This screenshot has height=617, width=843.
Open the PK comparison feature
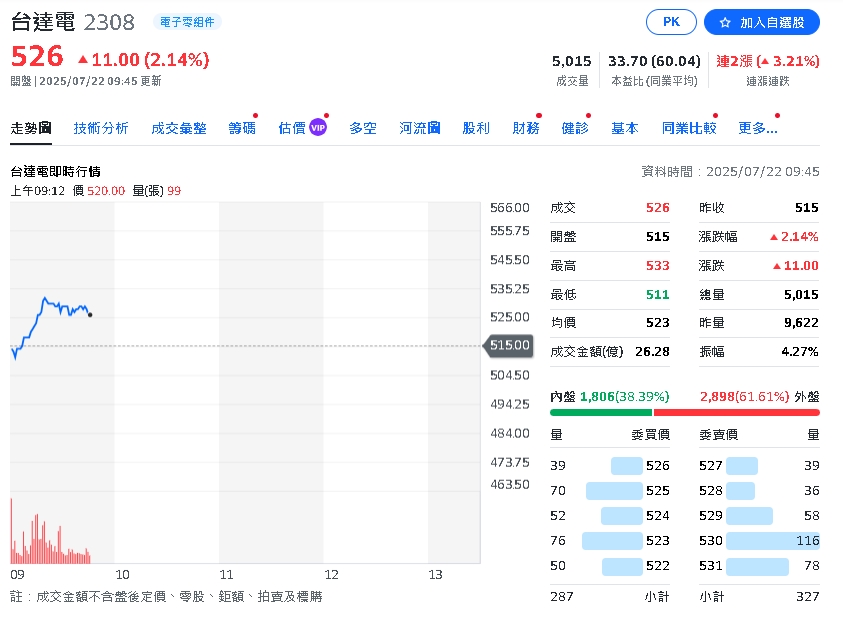(x=671, y=21)
